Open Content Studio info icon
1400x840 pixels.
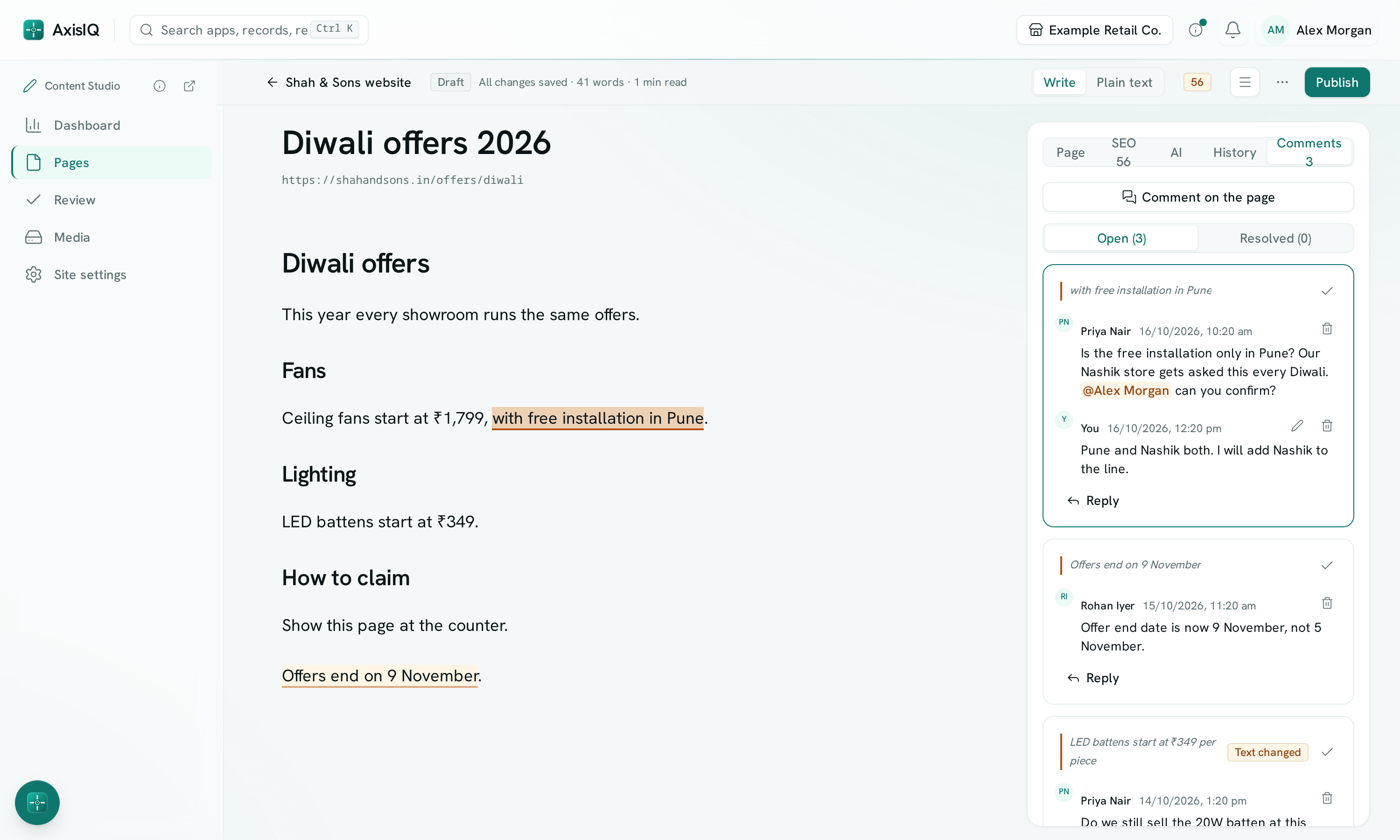point(160,85)
